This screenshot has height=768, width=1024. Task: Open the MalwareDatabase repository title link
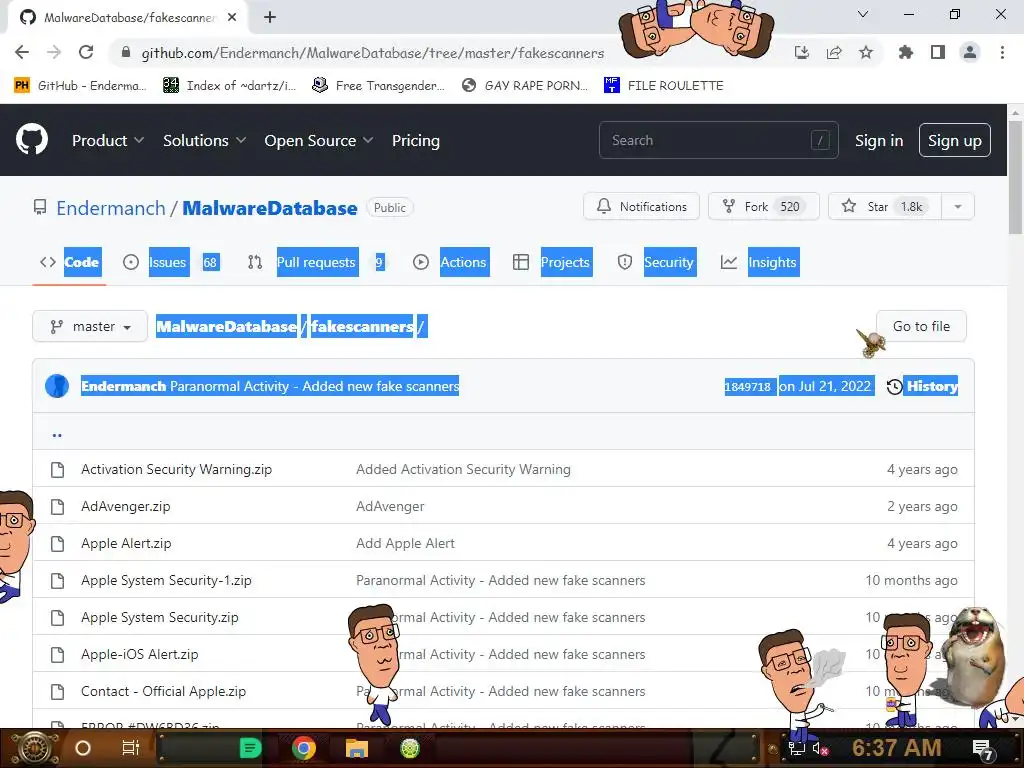click(x=270, y=208)
